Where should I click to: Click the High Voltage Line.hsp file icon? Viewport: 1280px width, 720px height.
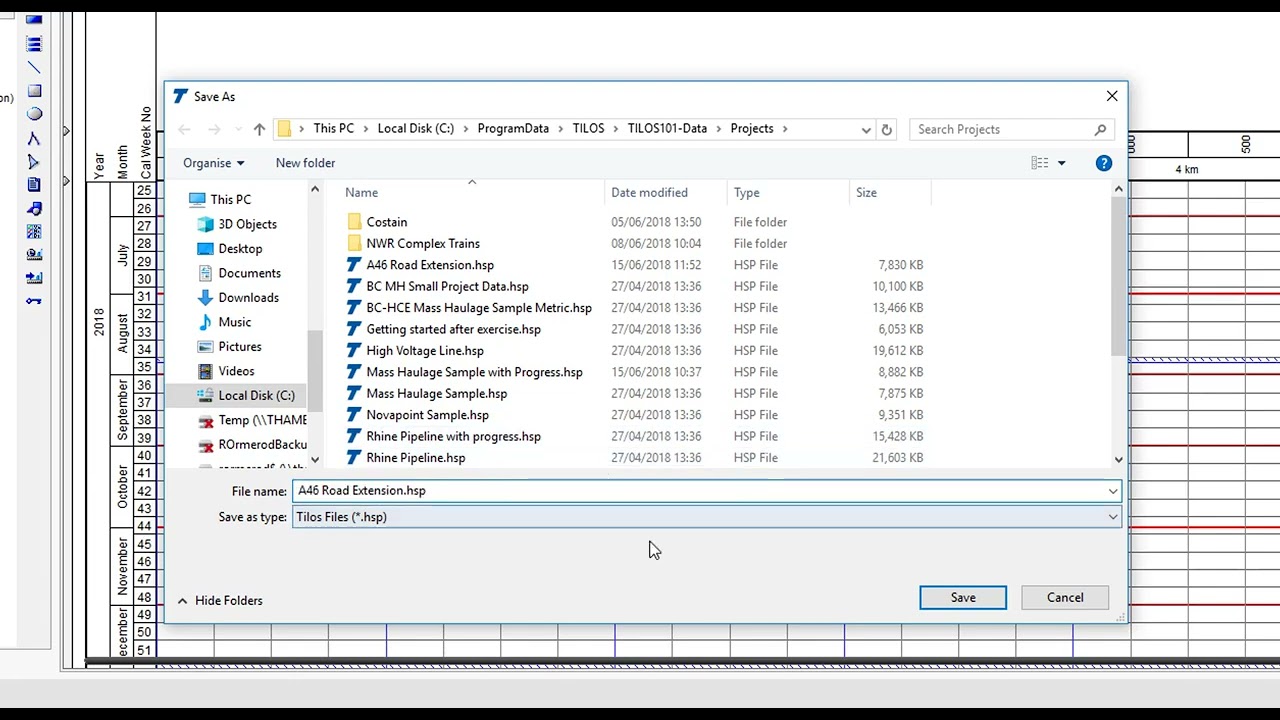(353, 351)
